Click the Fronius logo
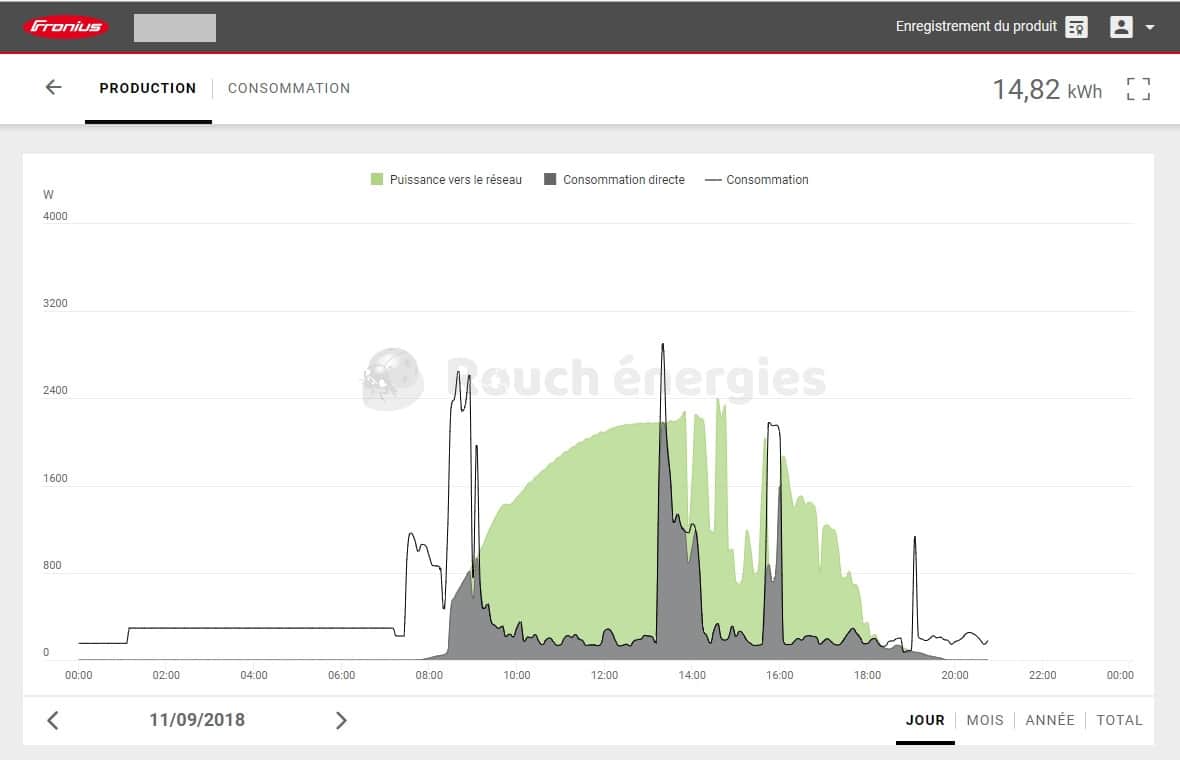Screen dimensions: 1180x760 pos(66,27)
